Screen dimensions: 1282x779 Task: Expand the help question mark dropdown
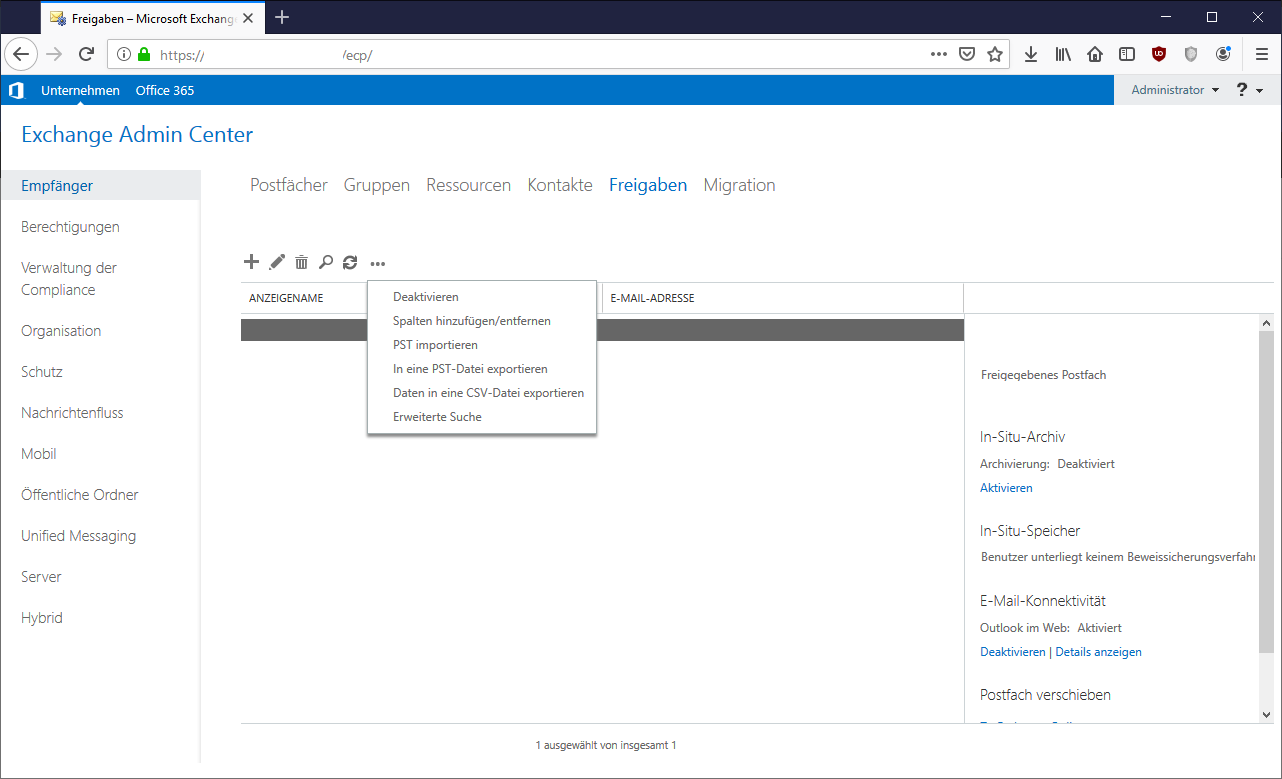click(1249, 90)
